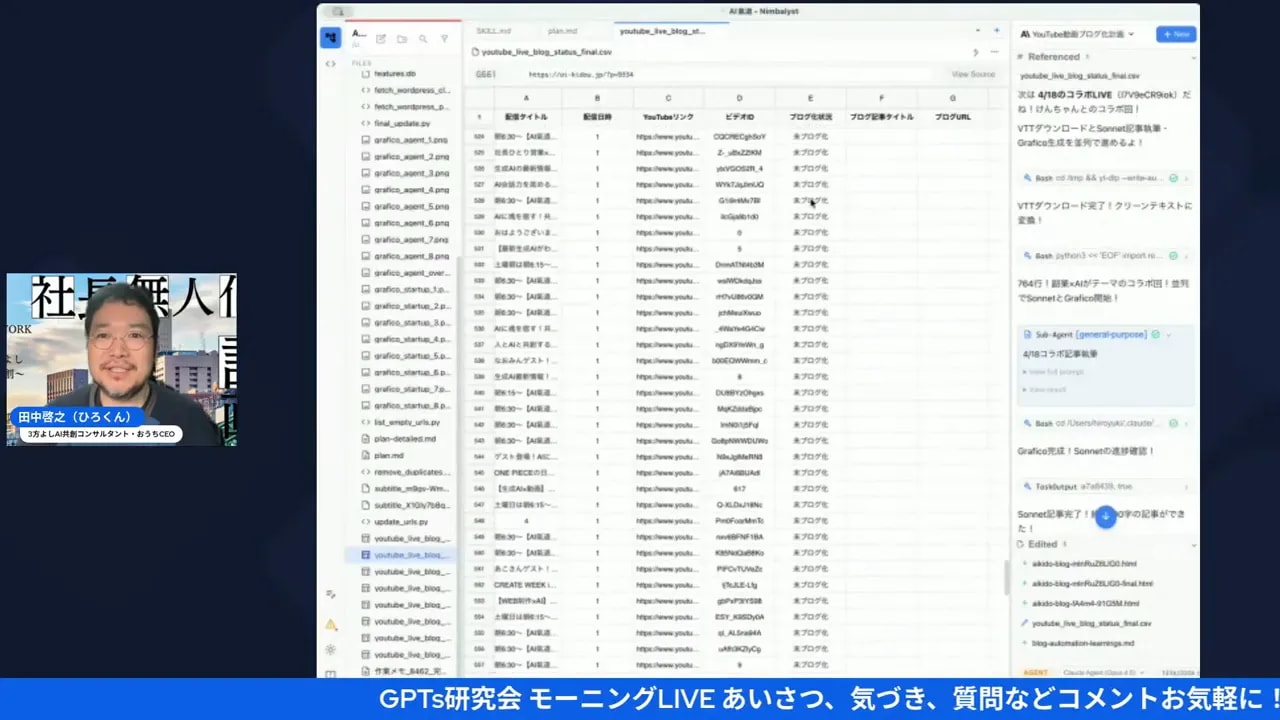1280x720 pixels.
Task: Collapse the Referenced section
Action: click(x=1192, y=57)
